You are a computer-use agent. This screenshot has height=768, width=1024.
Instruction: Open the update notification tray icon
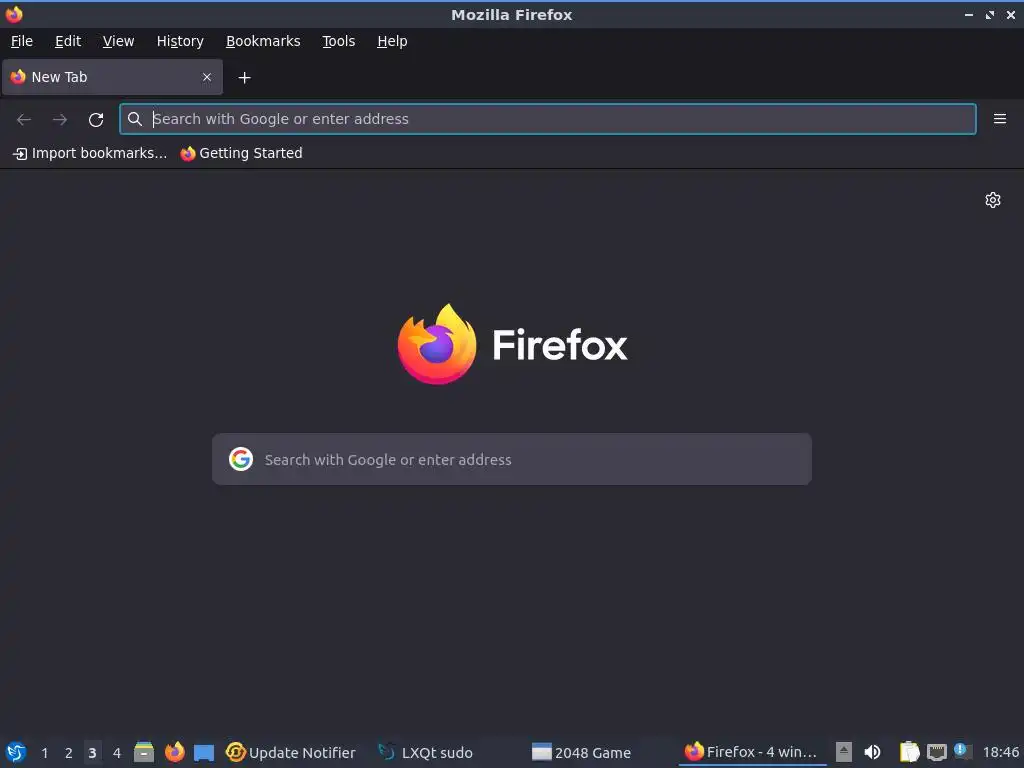tap(961, 750)
